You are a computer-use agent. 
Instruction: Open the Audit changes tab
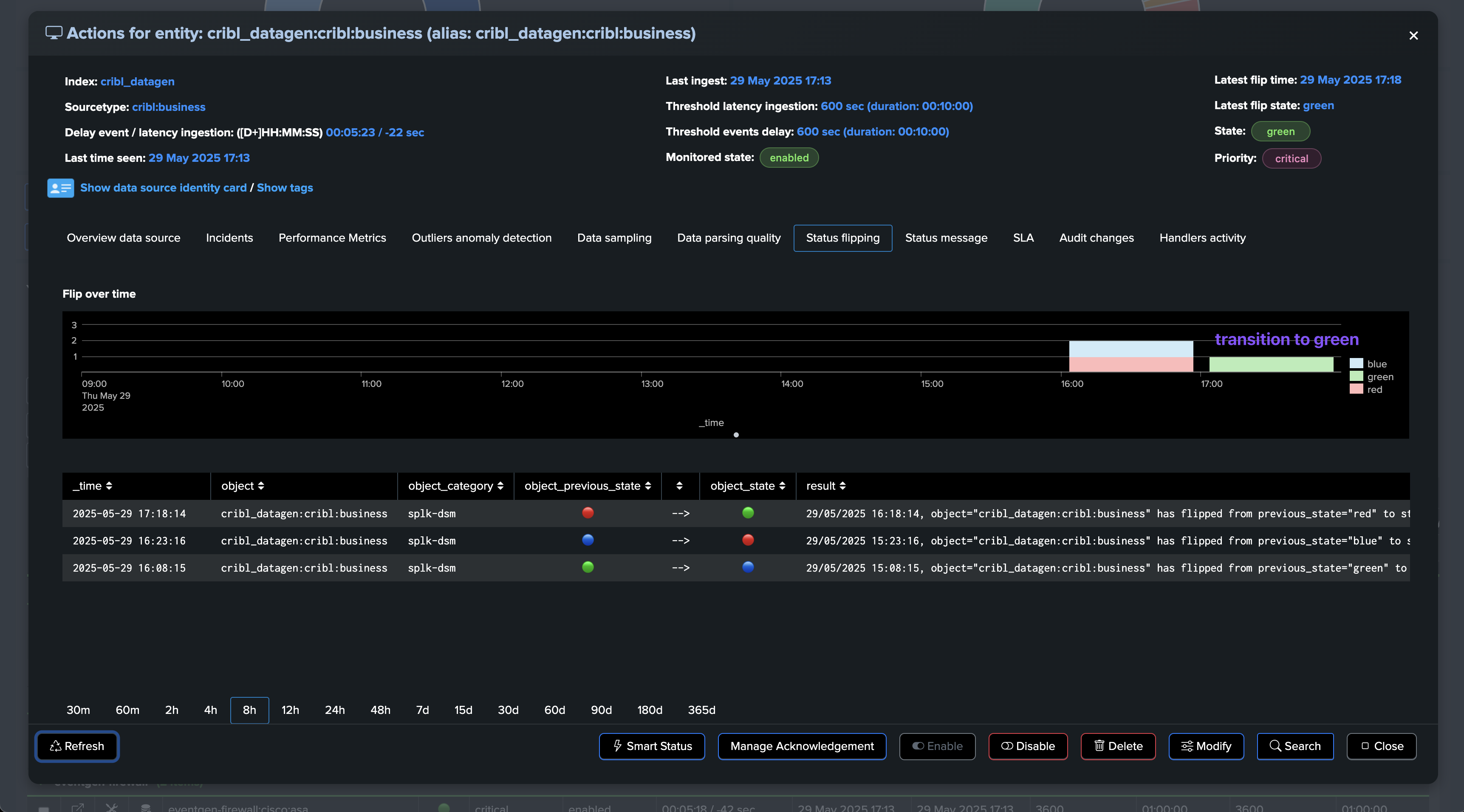pos(1096,238)
